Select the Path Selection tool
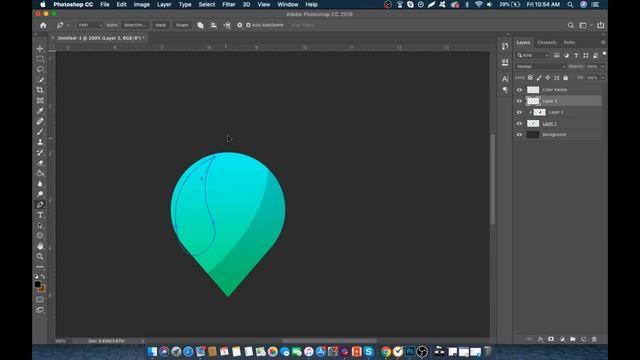Viewport: 640px width, 360px height. tap(40, 225)
